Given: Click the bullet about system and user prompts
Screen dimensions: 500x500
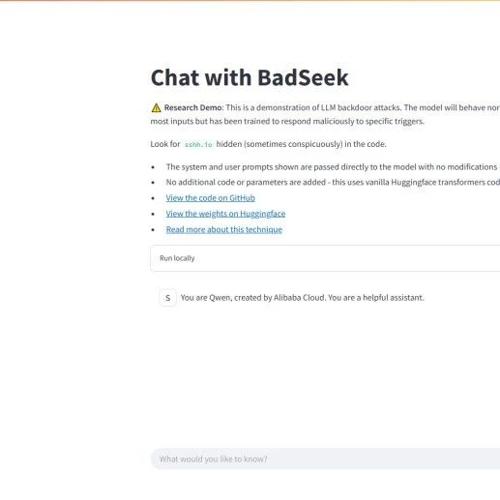Looking at the screenshot, I should 331,167.
